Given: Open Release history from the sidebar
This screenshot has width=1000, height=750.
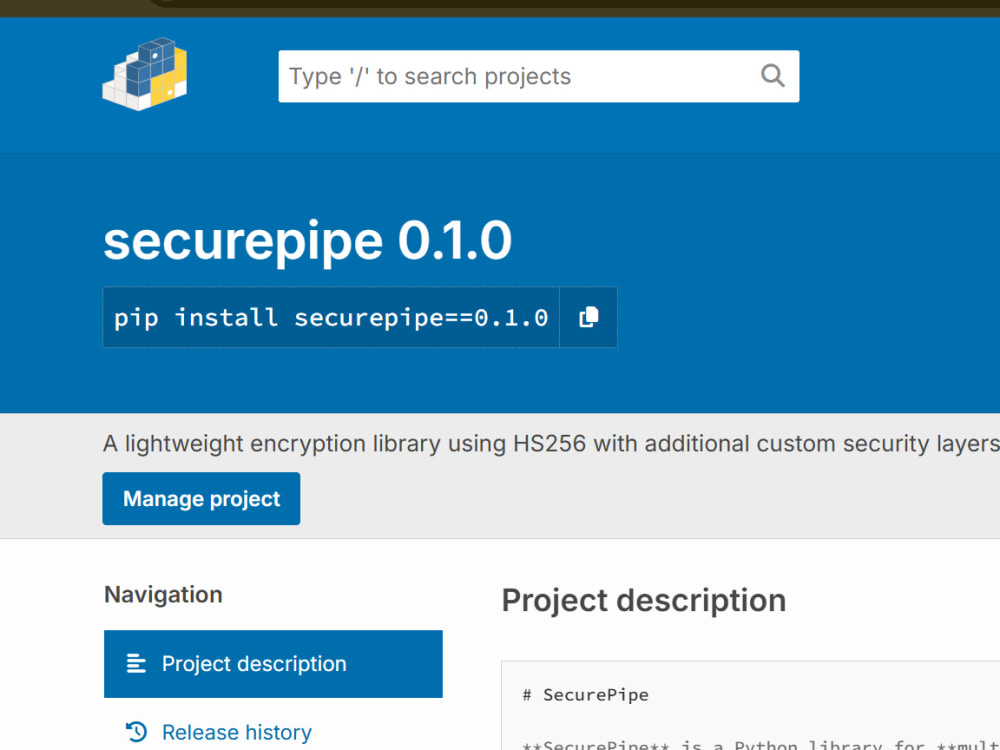Looking at the screenshot, I should point(236,731).
